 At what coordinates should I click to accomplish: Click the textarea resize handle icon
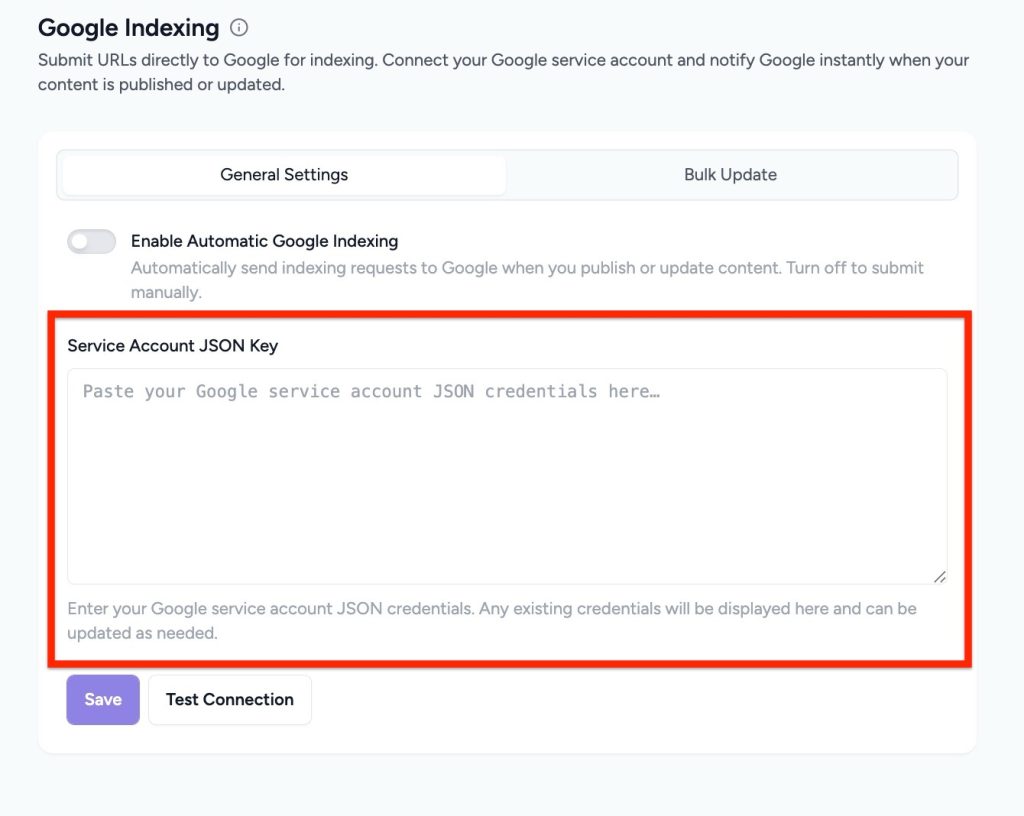click(940, 576)
